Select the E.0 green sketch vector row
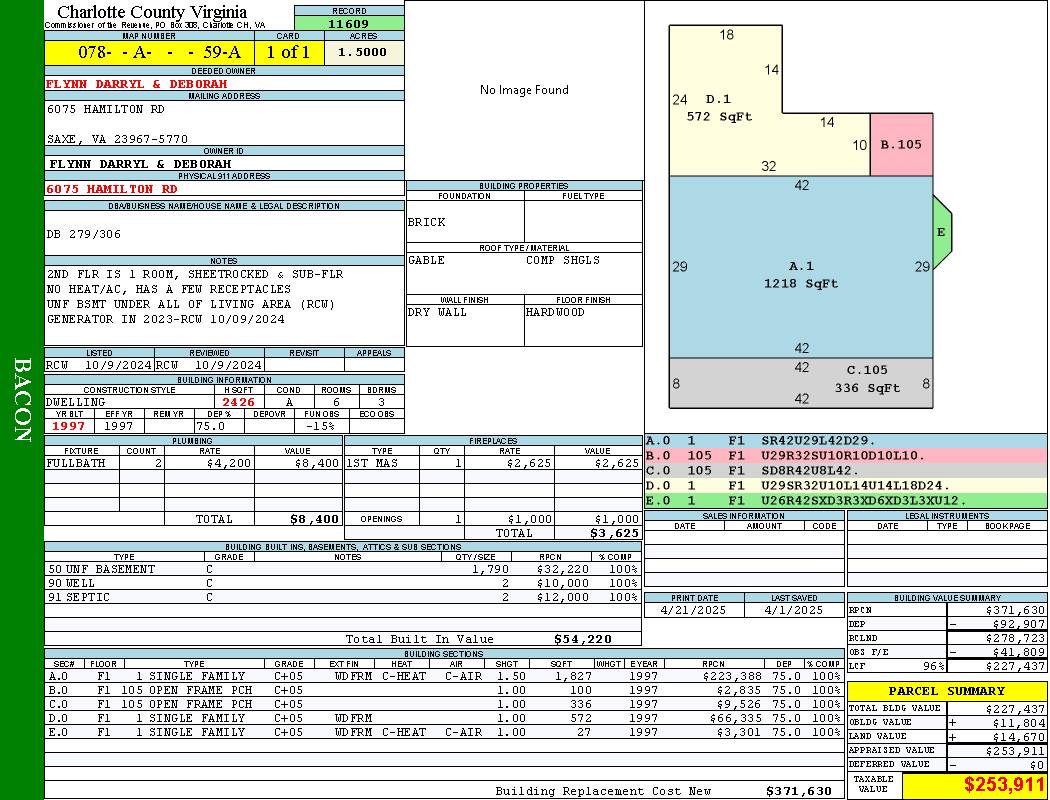The width and height of the screenshot is (1050, 800). [x=846, y=501]
